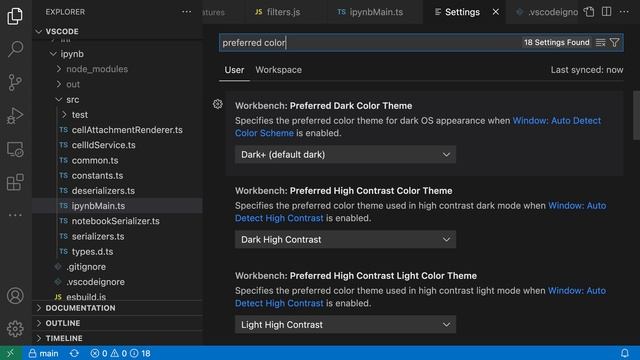
Task: Collapse the src folder
Action: pyautogui.click(x=118, y=100)
